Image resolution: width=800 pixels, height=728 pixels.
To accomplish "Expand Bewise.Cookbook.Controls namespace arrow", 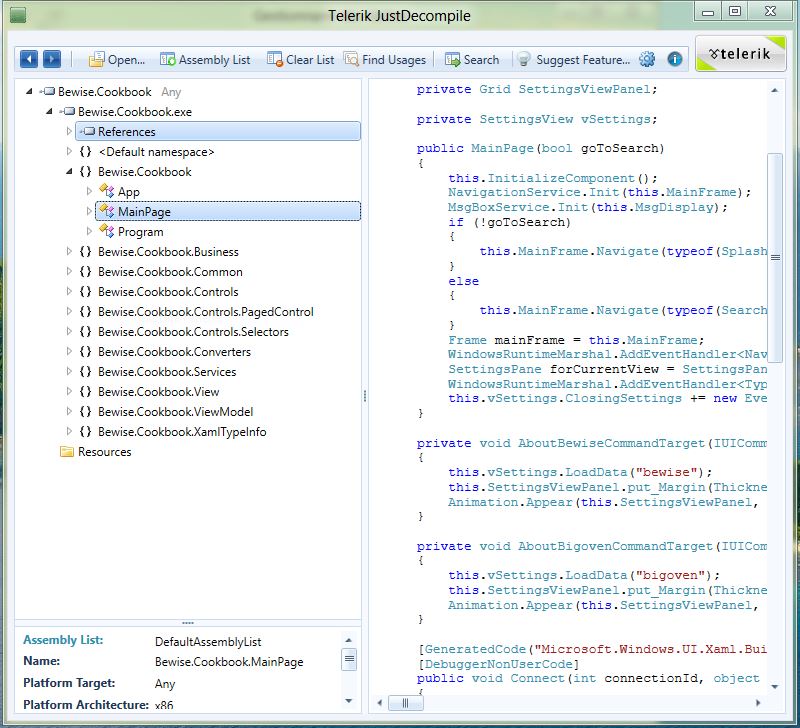I will click(x=69, y=291).
